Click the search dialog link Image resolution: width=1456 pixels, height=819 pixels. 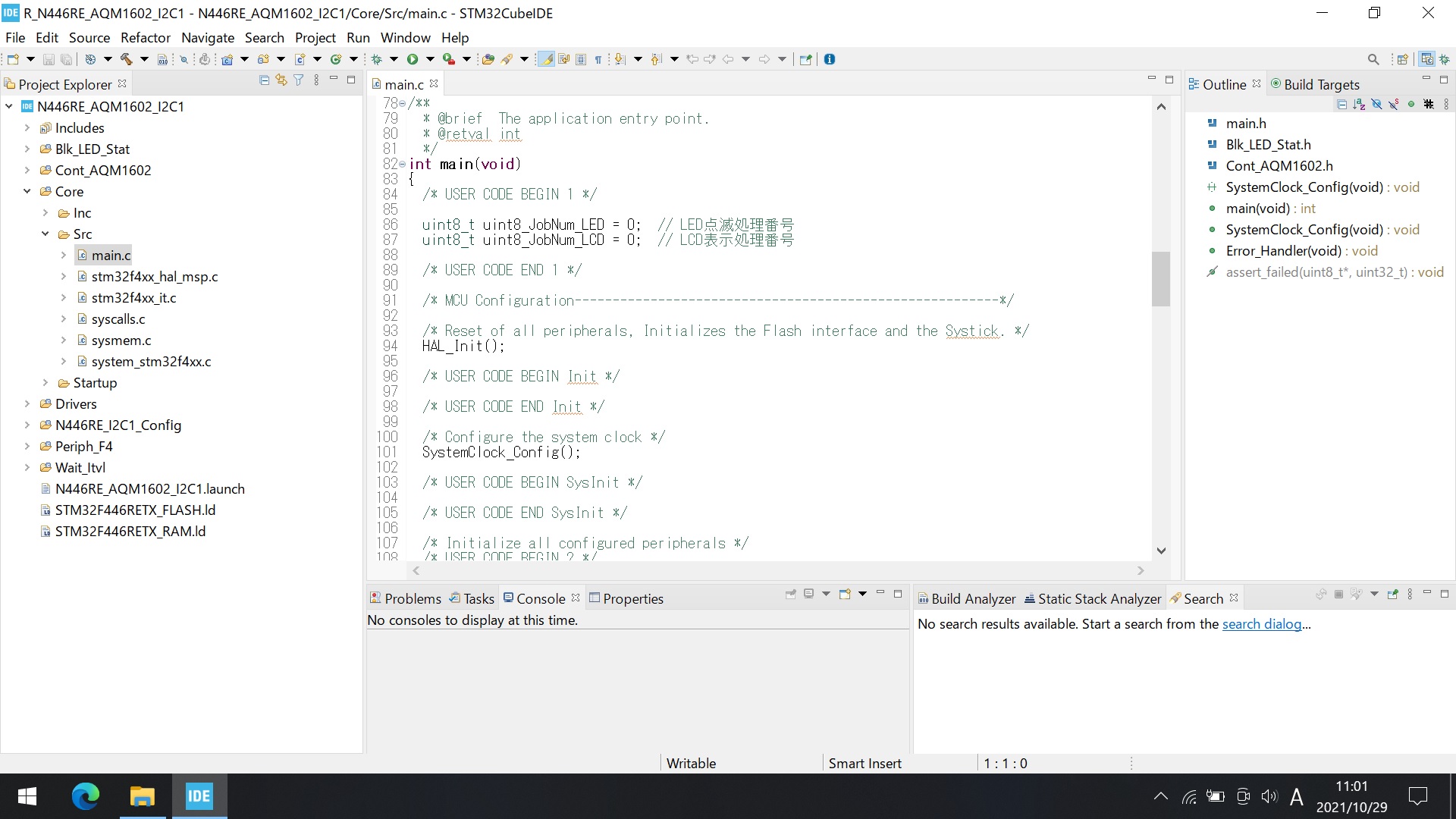click(x=1262, y=624)
